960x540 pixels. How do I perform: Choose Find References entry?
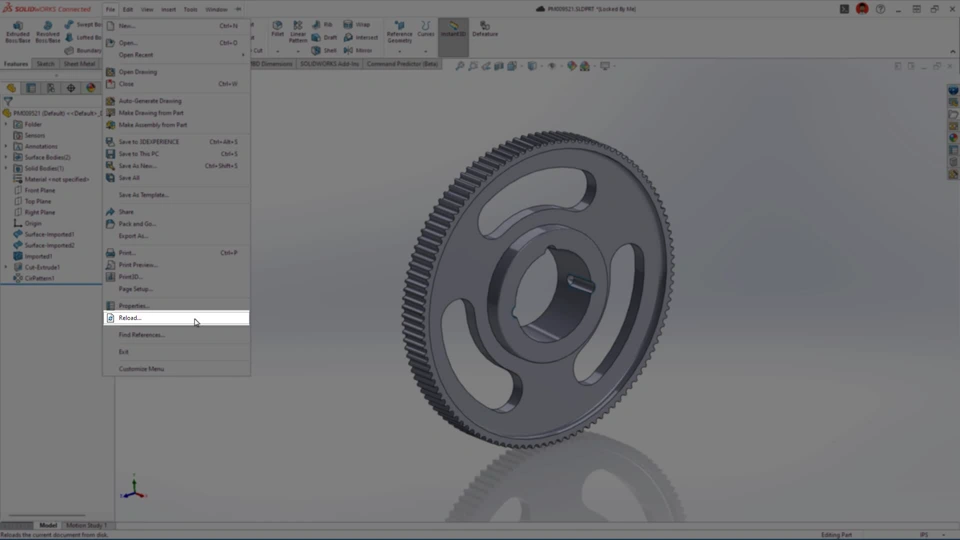tap(176, 335)
